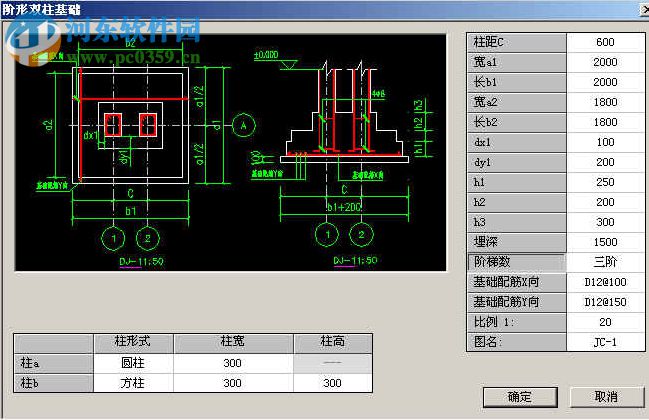The height and width of the screenshot is (420, 649).
Task: Click the 埋深 label cell
Action: tap(517, 242)
